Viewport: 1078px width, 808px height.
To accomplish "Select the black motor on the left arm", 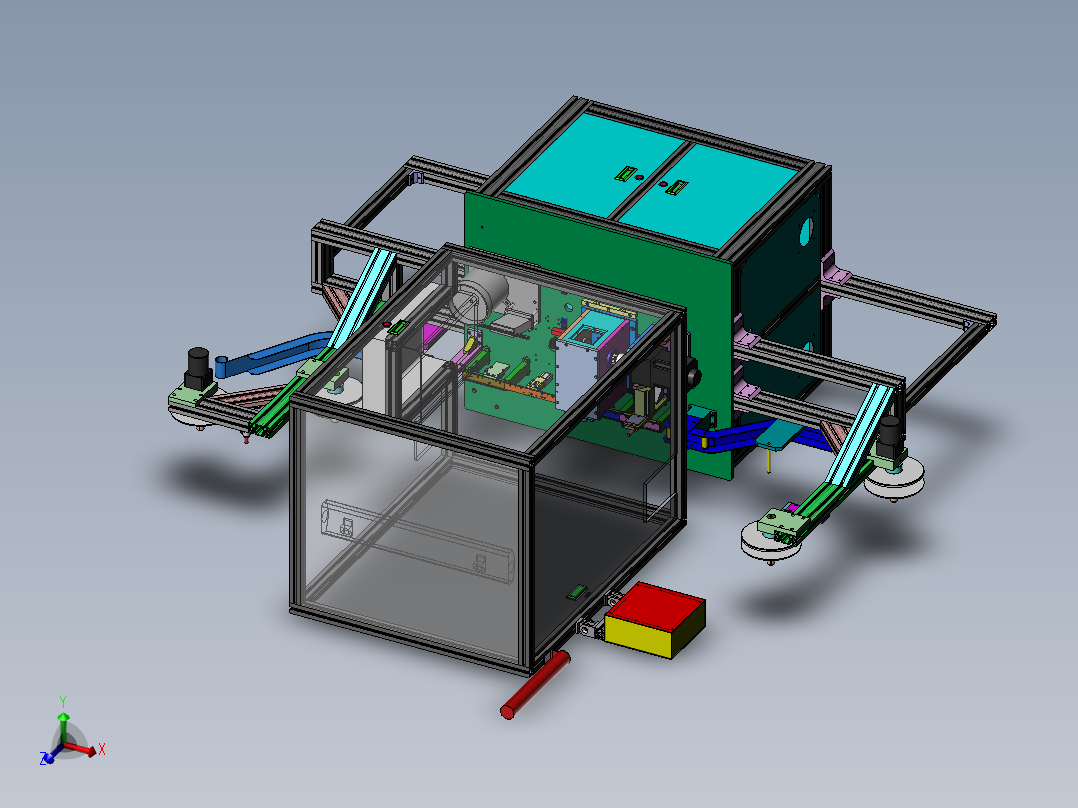I will pyautogui.click(x=198, y=369).
